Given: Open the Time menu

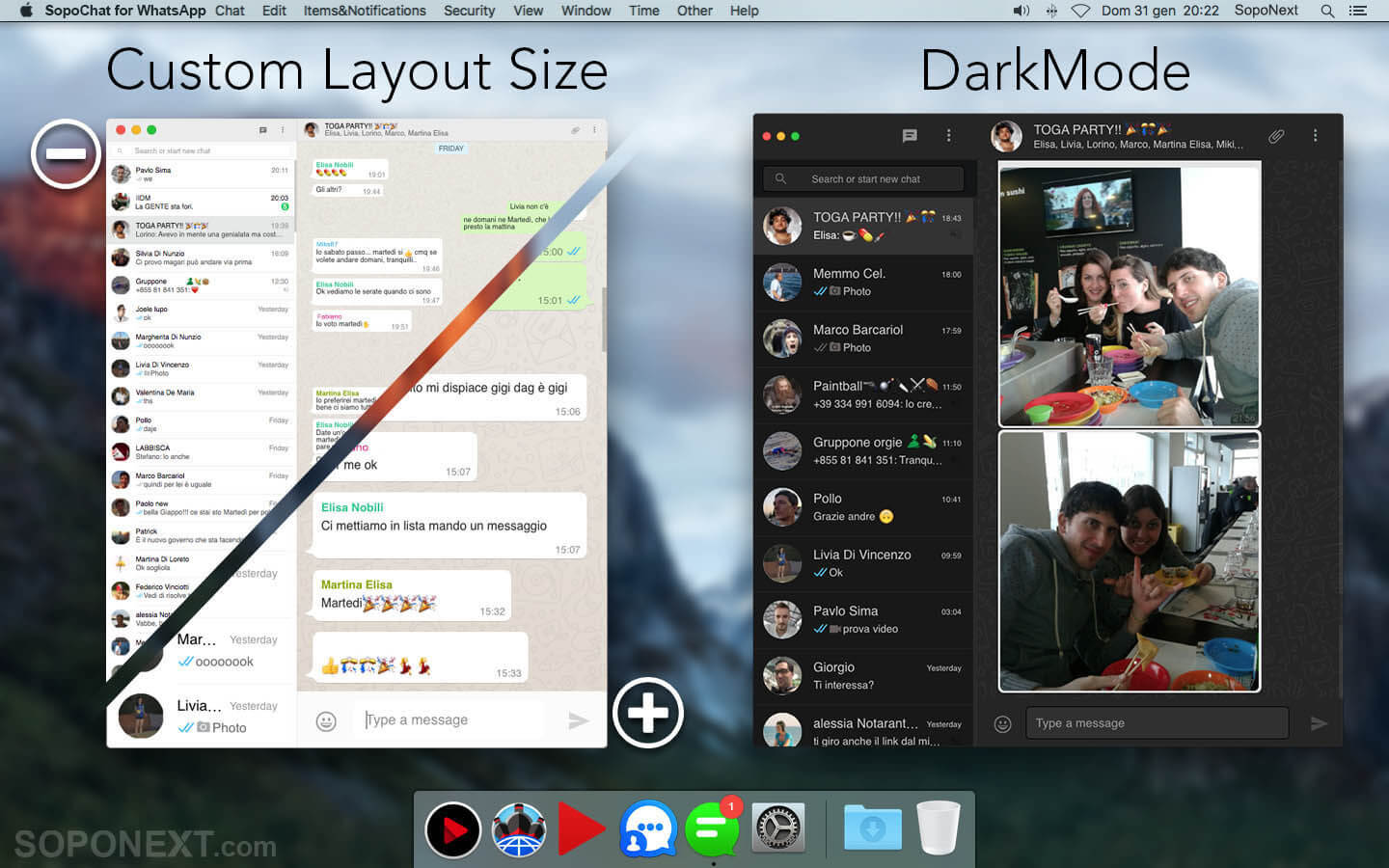Looking at the screenshot, I should [643, 11].
